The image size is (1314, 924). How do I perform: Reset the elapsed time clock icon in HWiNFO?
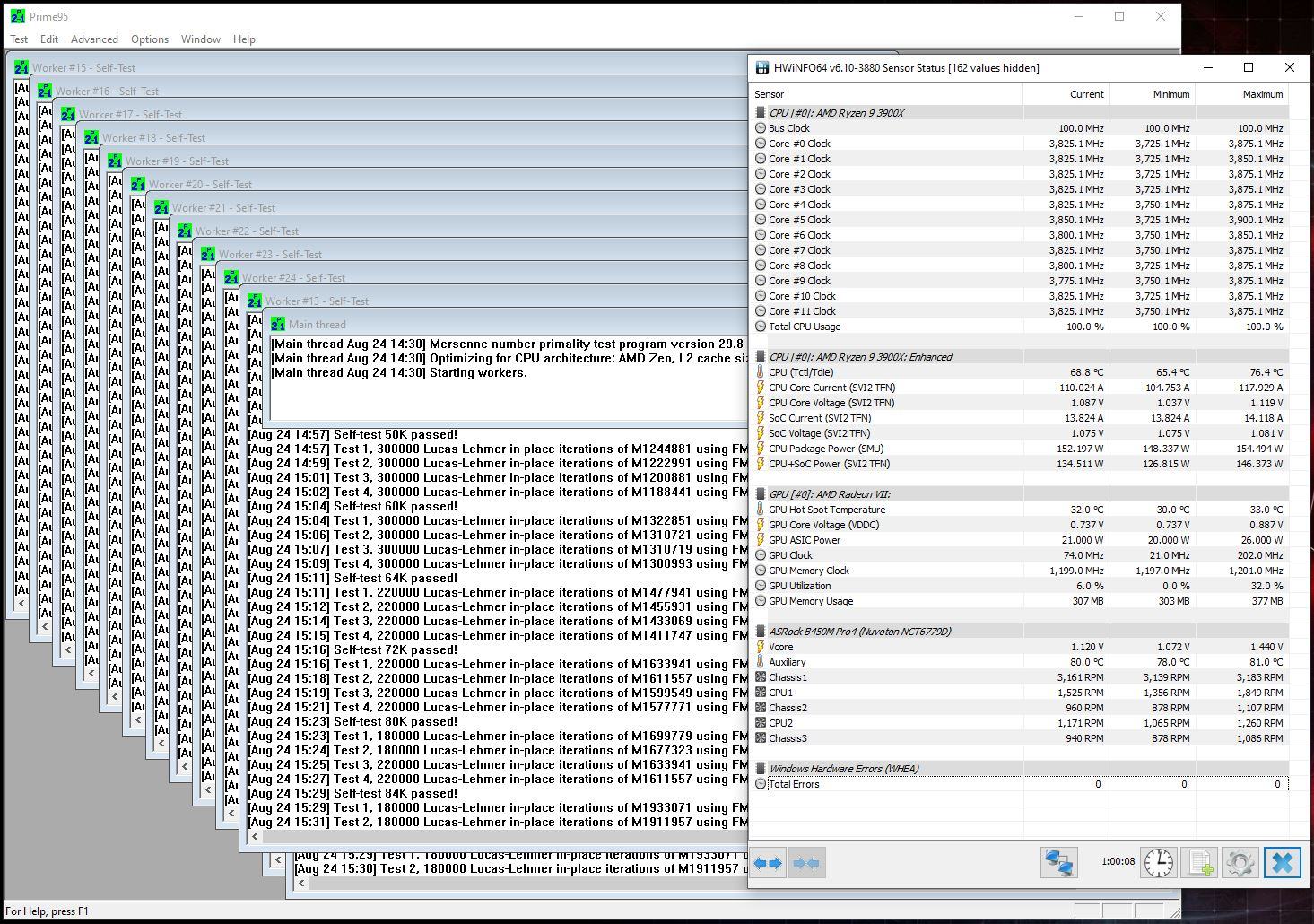point(1158,863)
